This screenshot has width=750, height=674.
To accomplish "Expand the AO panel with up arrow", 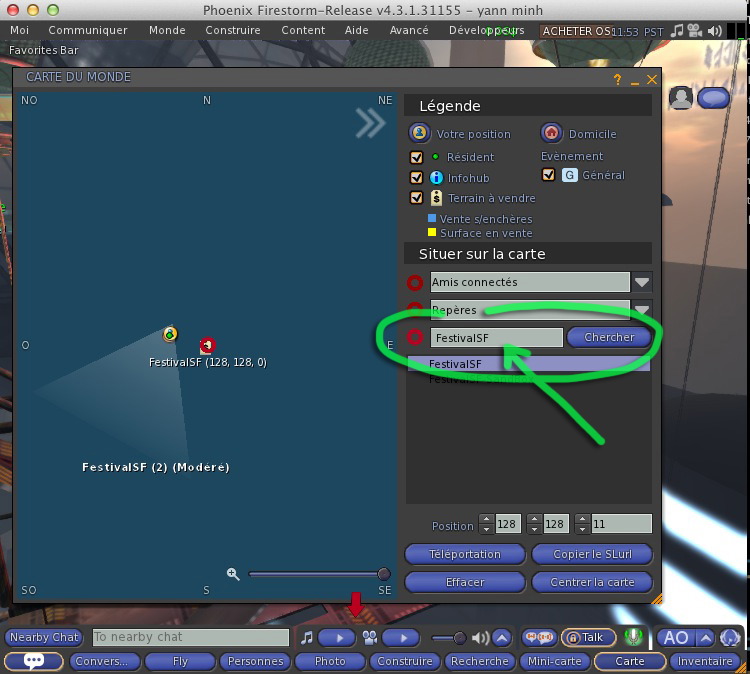I will 705,637.
